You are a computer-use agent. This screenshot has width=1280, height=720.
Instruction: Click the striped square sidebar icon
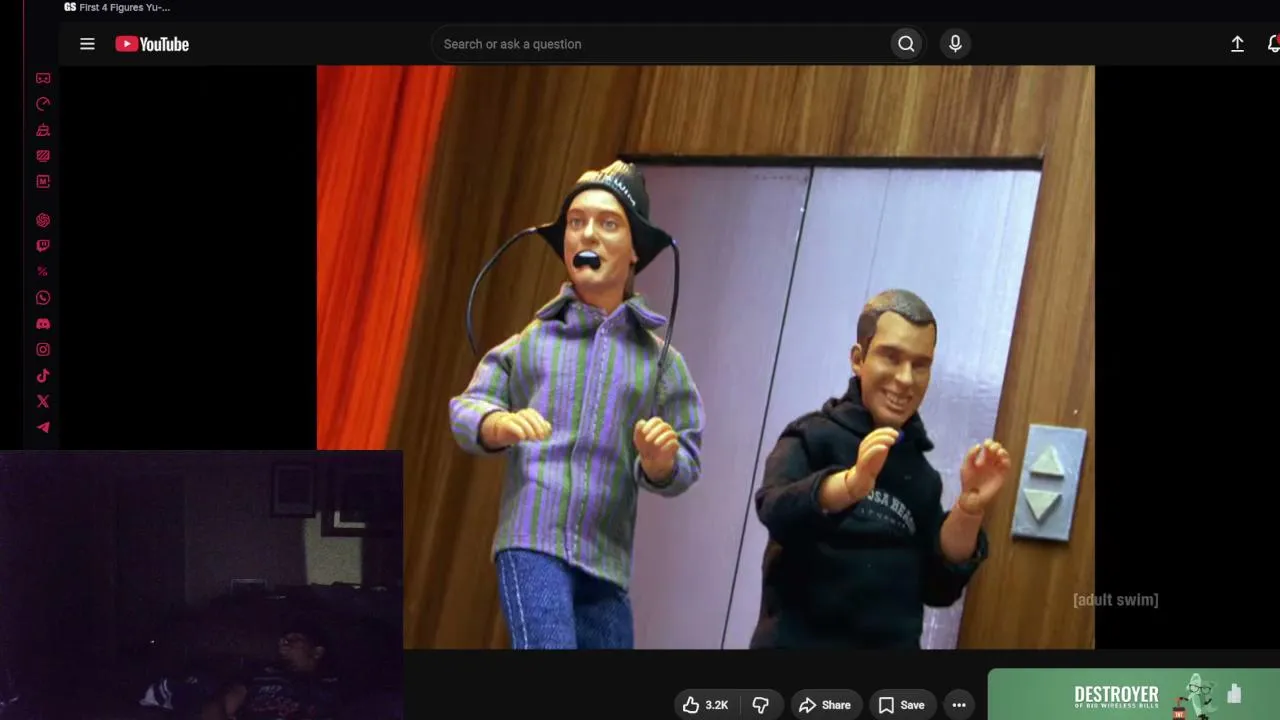tap(43, 156)
